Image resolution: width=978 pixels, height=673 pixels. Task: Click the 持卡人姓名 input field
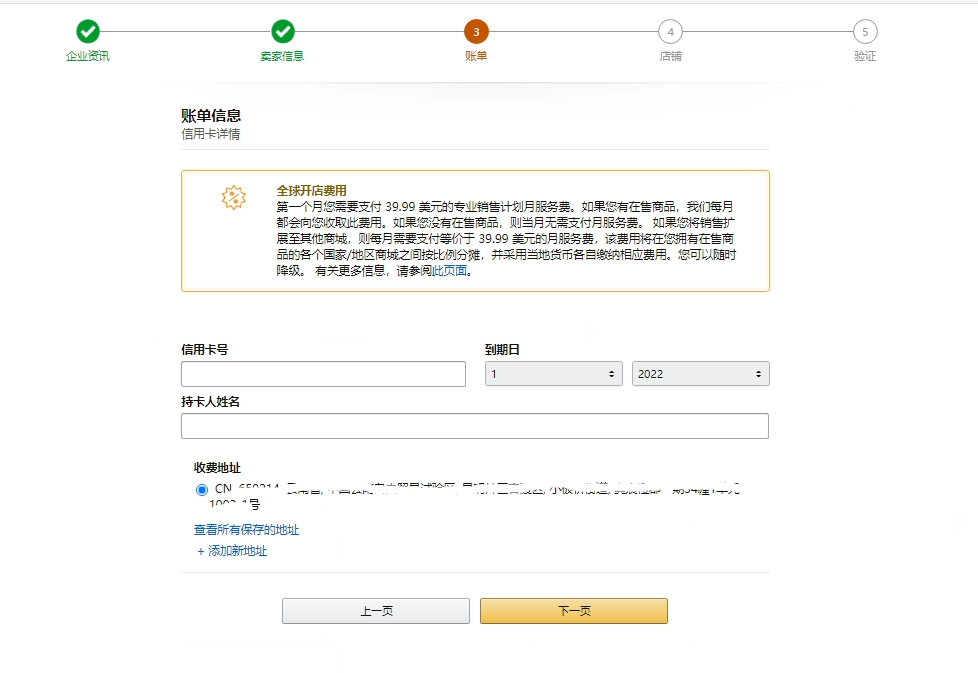(474, 425)
